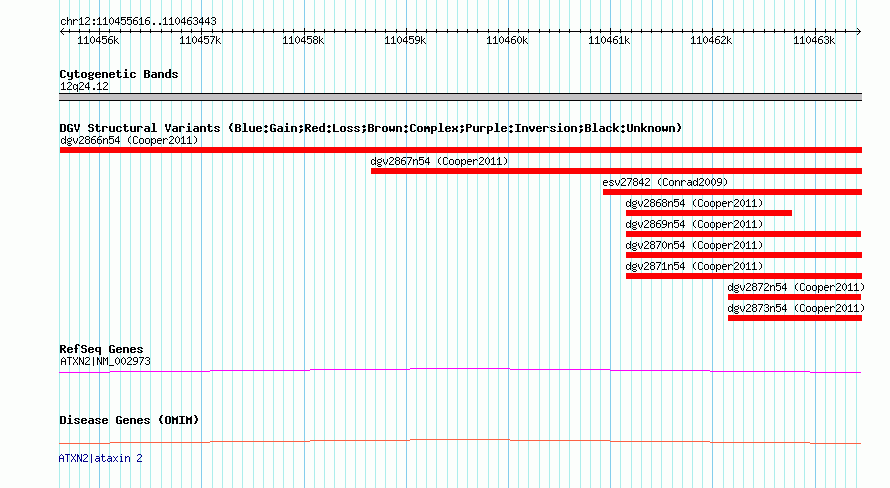The height and width of the screenshot is (488, 890).
Task: Click the 110461k ruler tick label
Action: click(610, 40)
